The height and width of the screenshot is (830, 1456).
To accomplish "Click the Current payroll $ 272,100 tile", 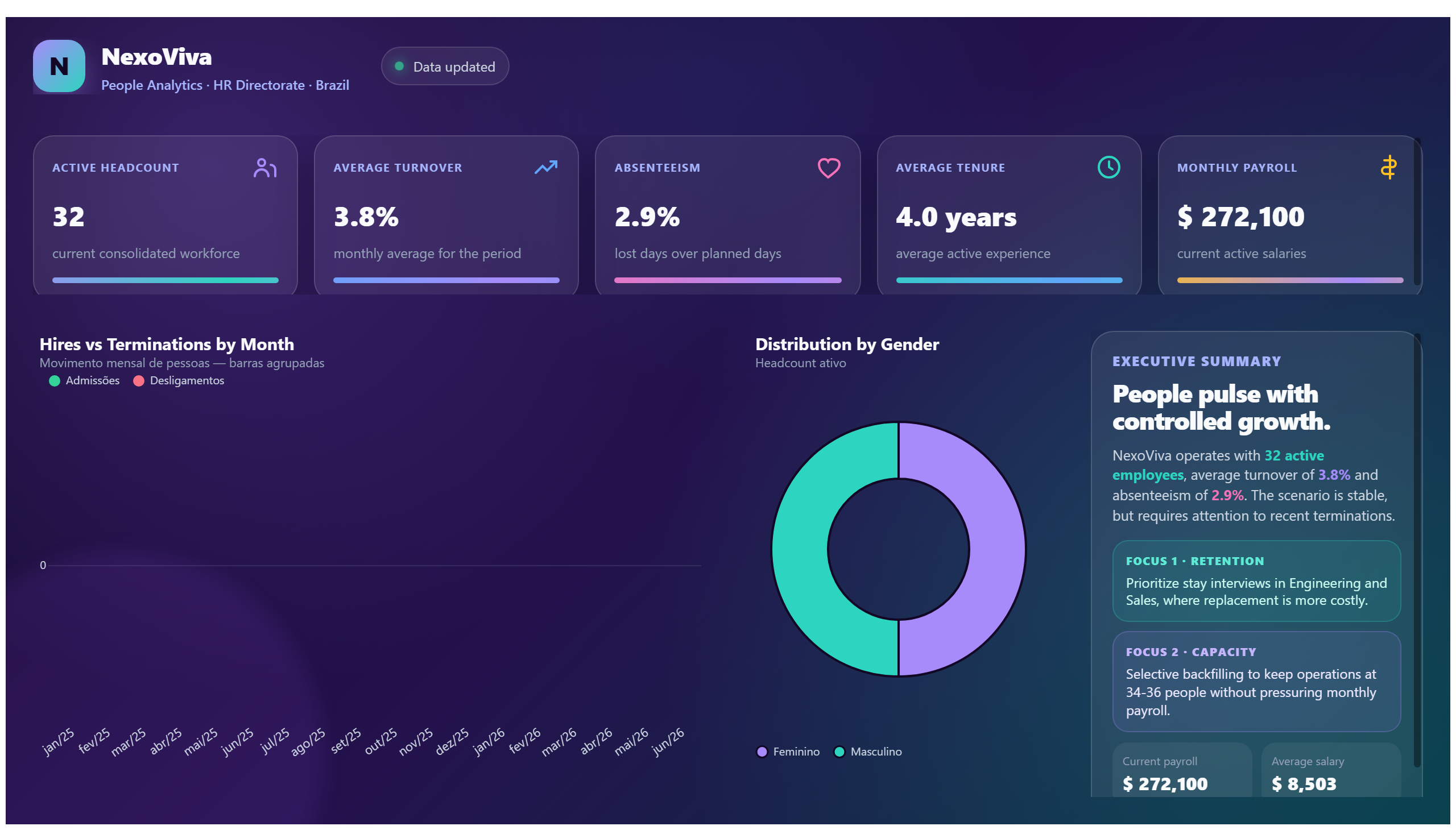I will [1182, 771].
